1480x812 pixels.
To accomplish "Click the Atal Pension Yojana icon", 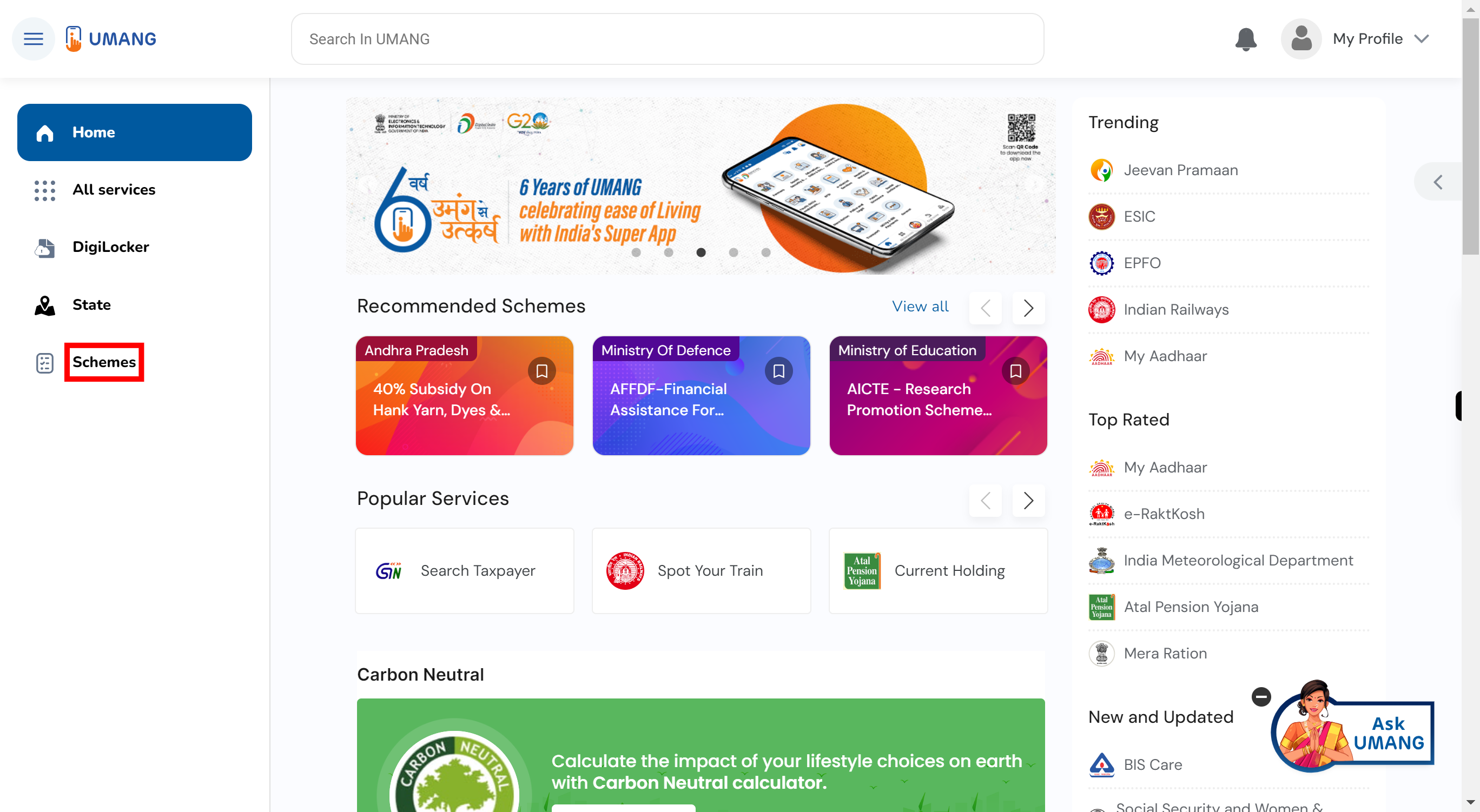I will pos(1100,606).
